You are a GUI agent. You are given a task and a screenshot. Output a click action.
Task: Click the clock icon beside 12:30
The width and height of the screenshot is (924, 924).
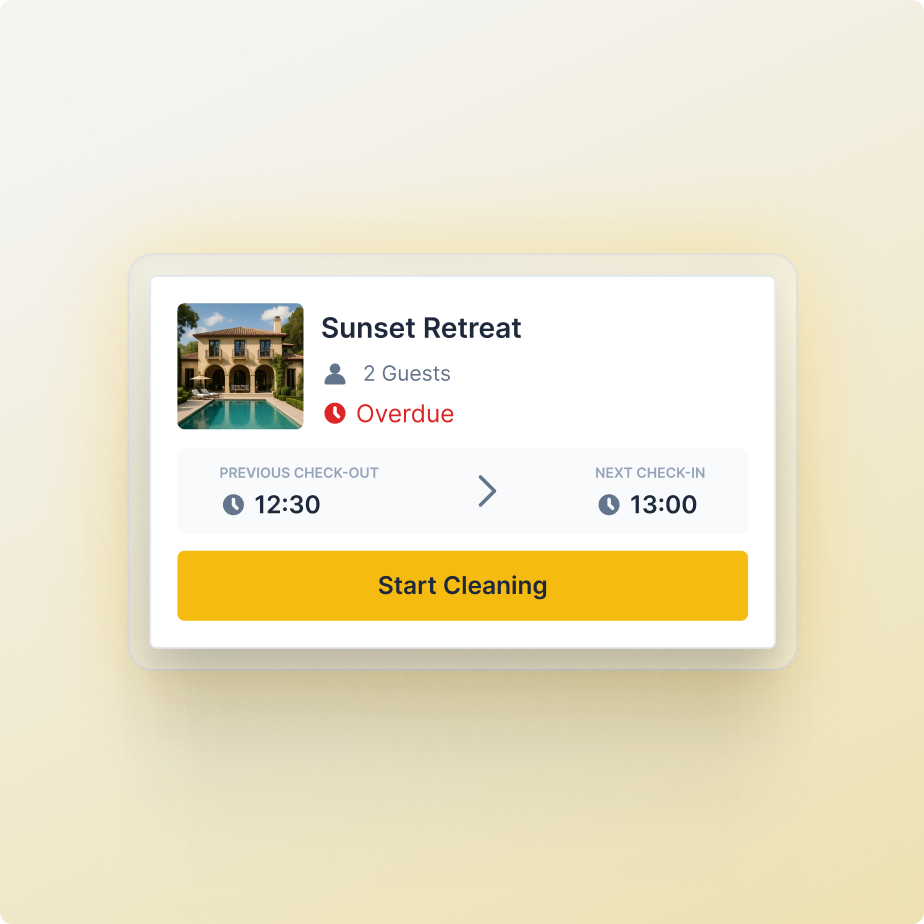point(233,504)
